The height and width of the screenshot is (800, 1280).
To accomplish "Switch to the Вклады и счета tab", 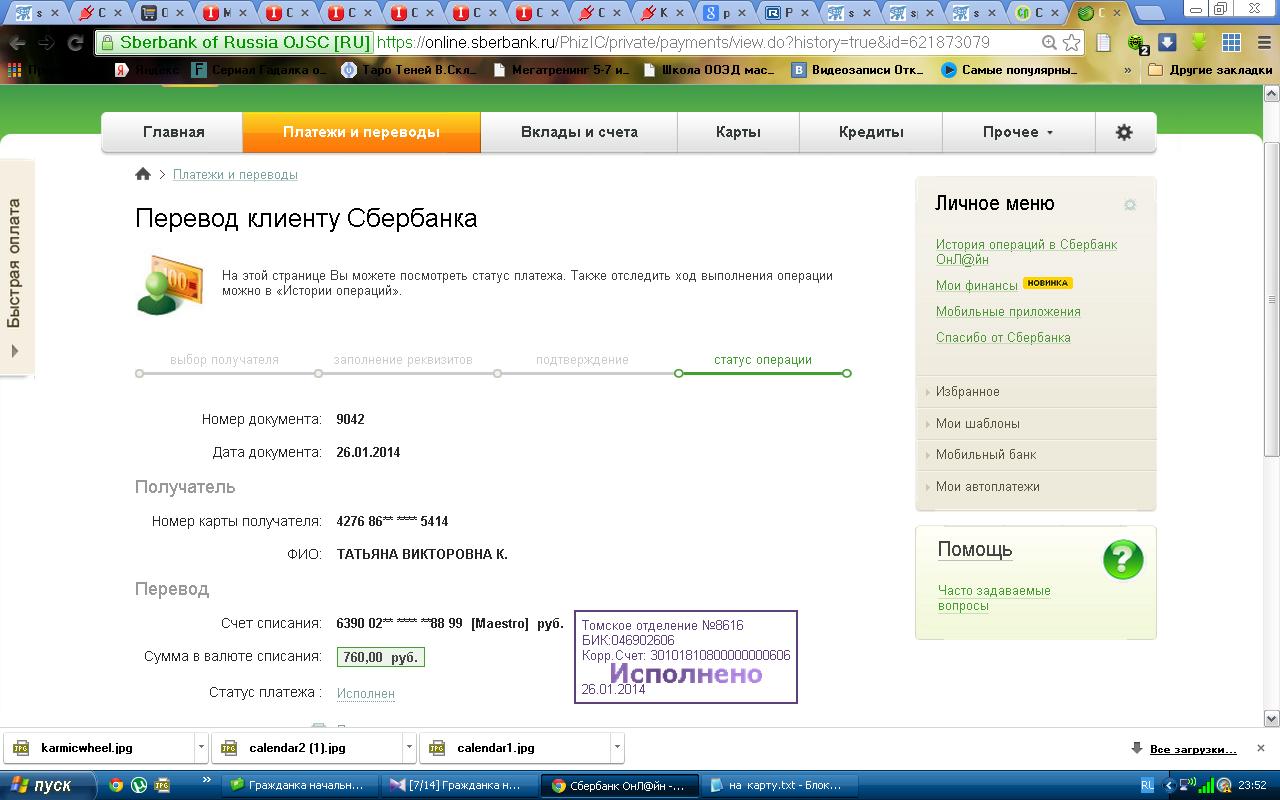I will point(579,132).
